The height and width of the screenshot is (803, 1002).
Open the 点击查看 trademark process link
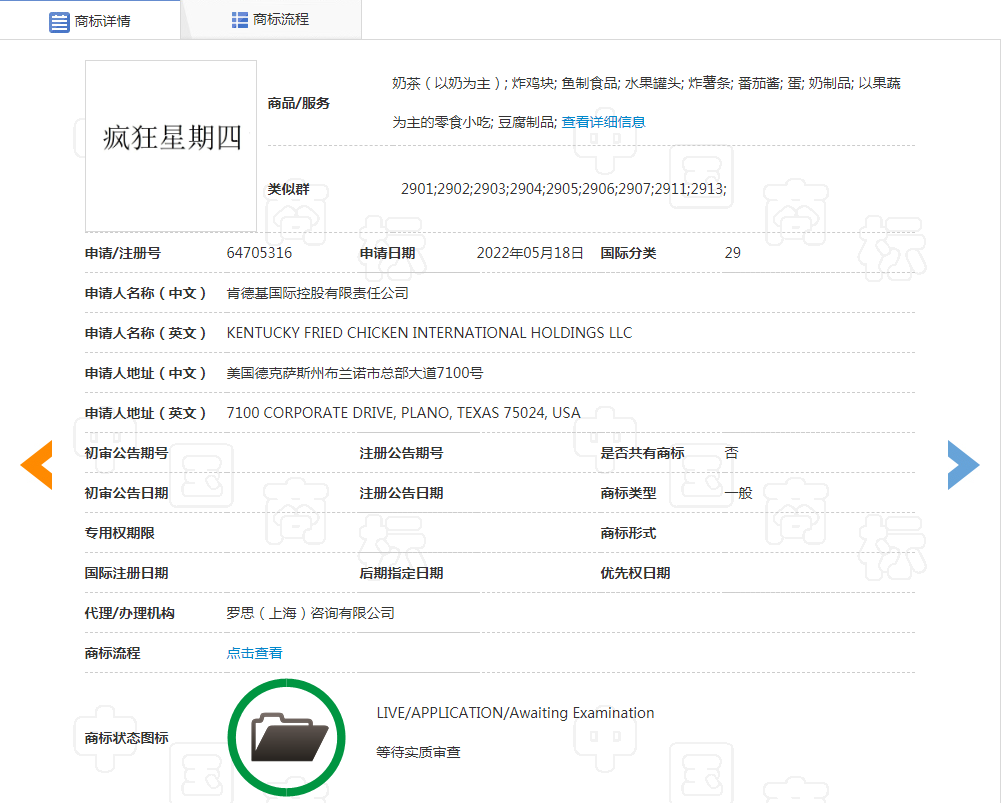[x=254, y=653]
